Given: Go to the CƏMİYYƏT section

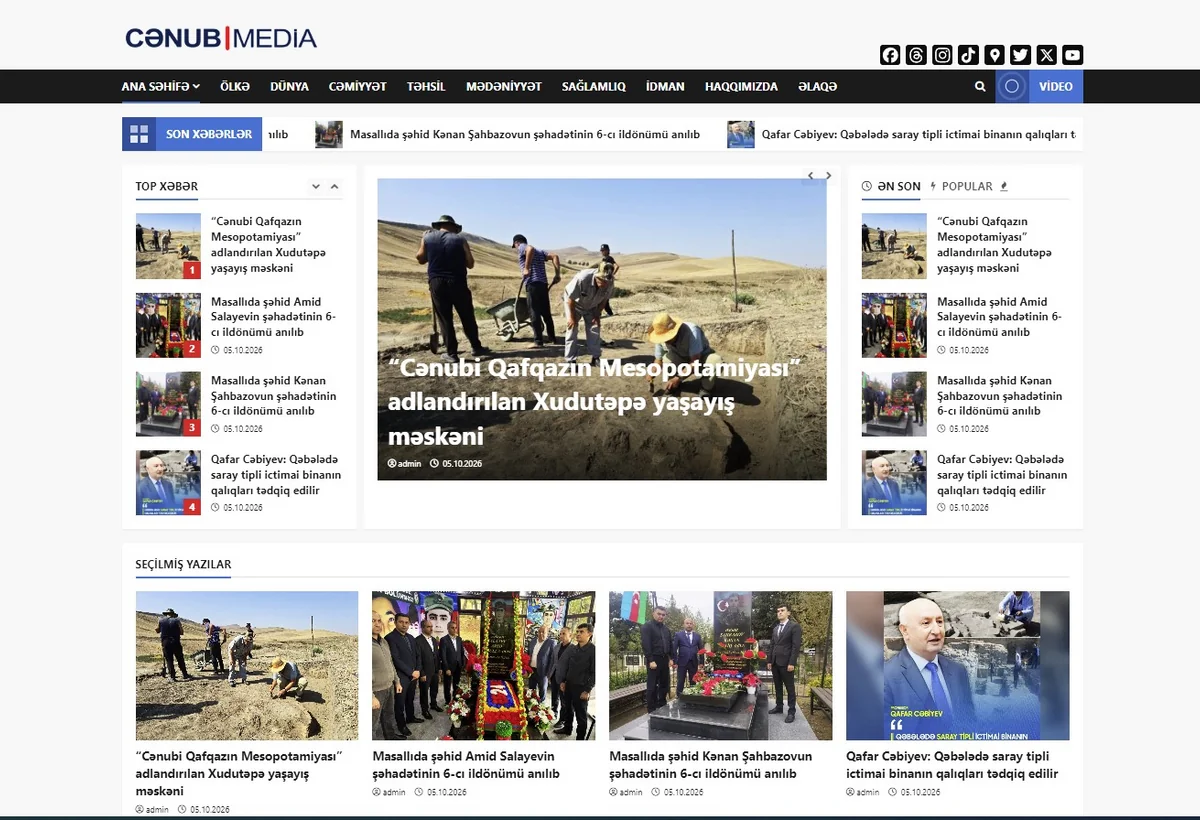Looking at the screenshot, I should pos(358,87).
